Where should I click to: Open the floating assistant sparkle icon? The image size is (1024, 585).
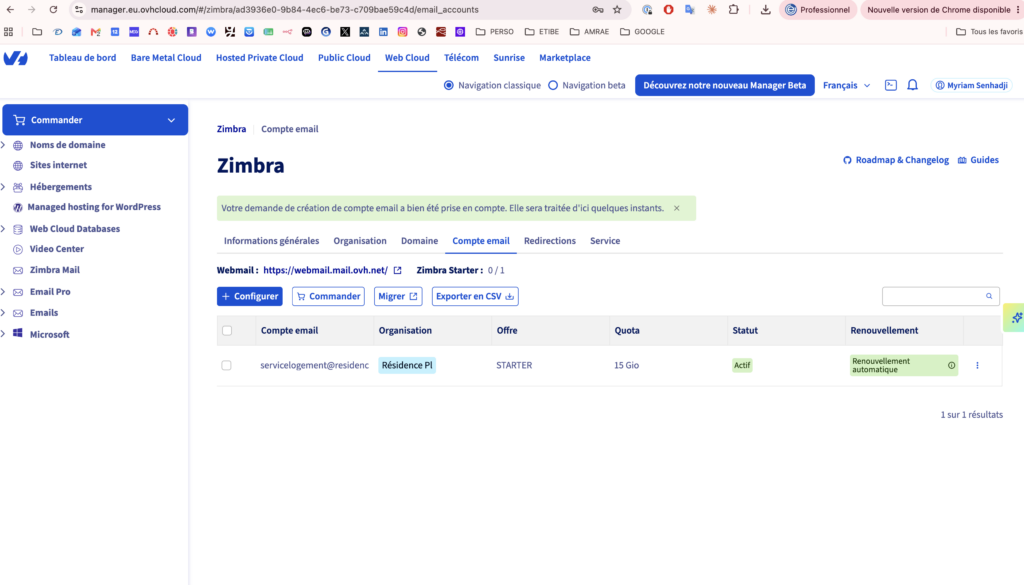point(1016,317)
